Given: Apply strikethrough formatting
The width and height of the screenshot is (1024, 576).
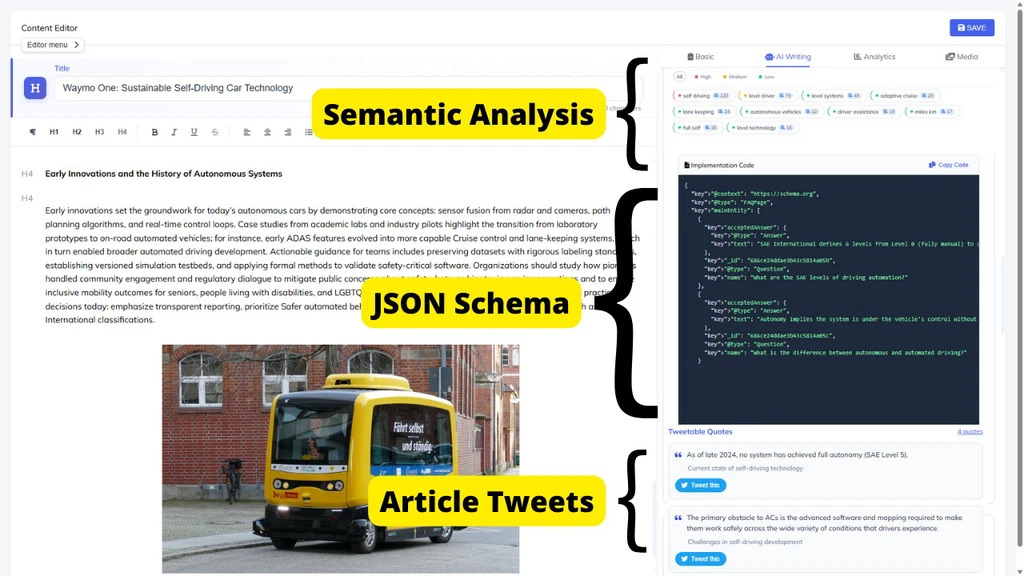Looking at the screenshot, I should coord(215,132).
